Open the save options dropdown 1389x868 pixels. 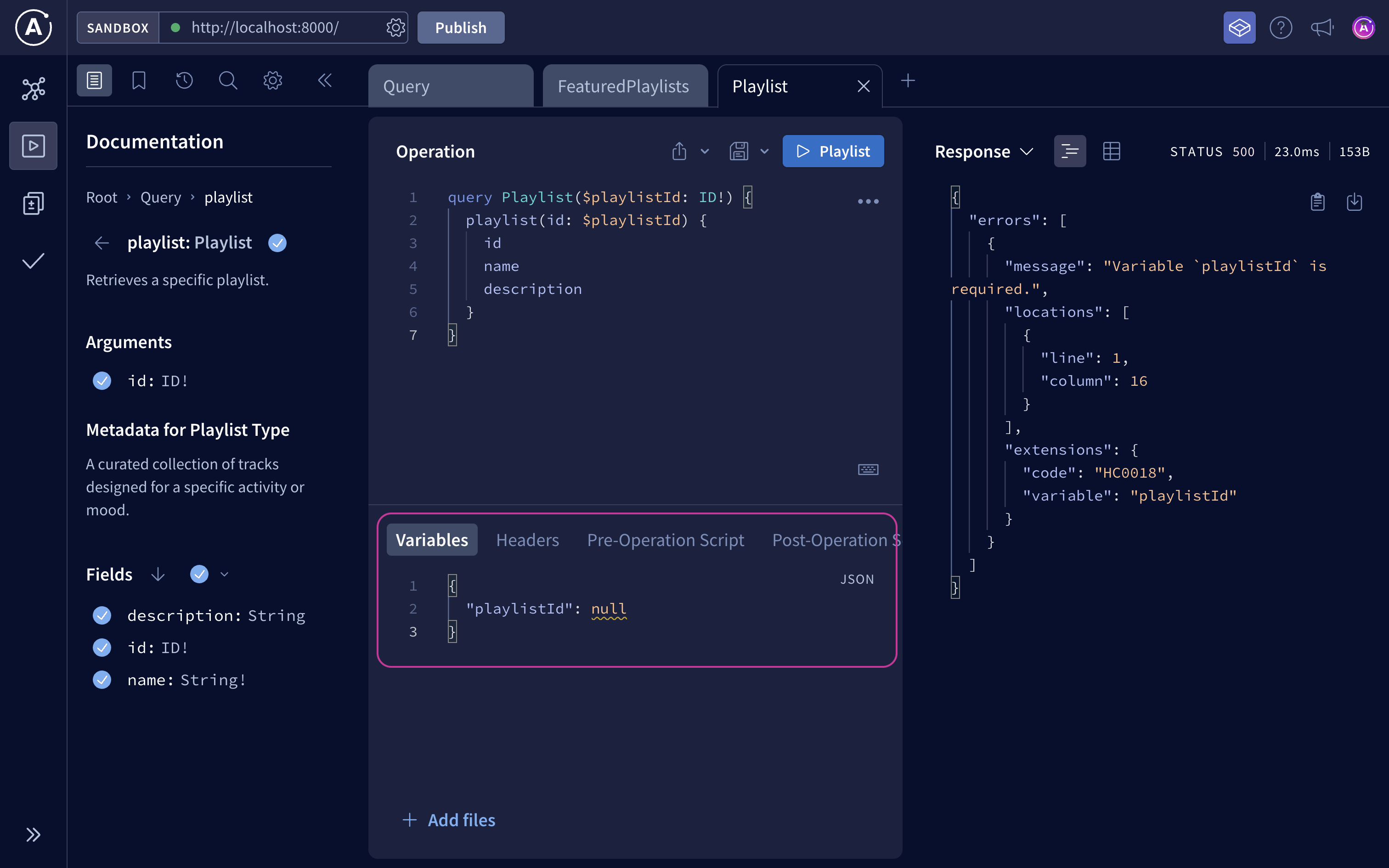764,151
